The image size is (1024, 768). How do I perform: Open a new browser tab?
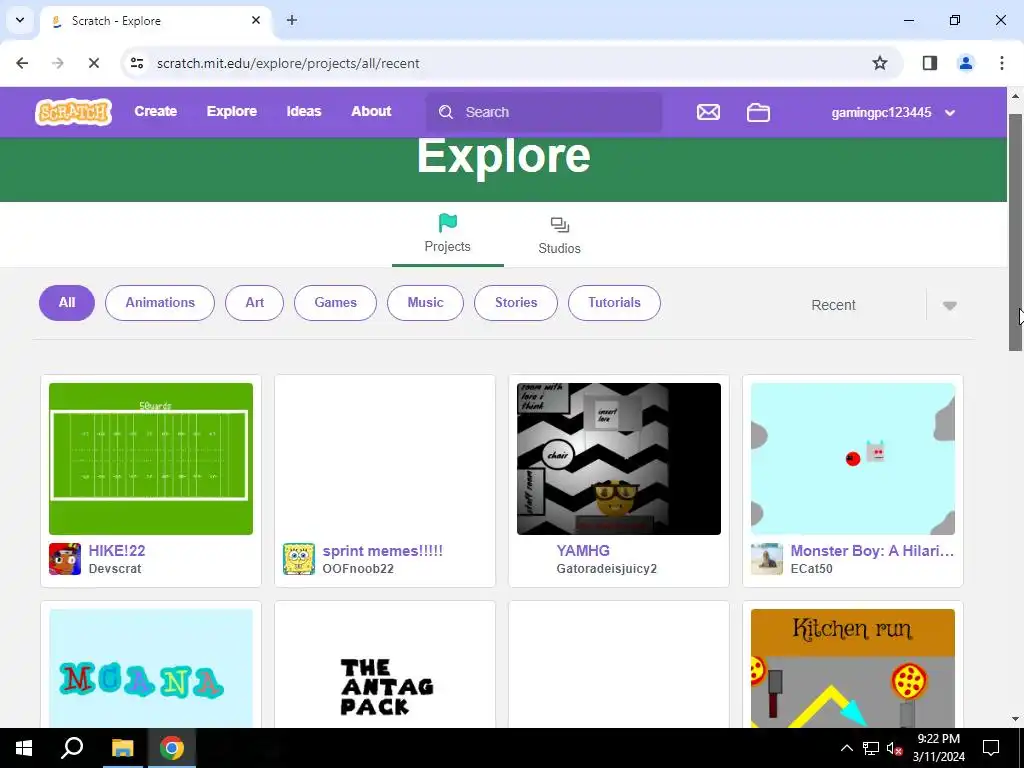(292, 20)
